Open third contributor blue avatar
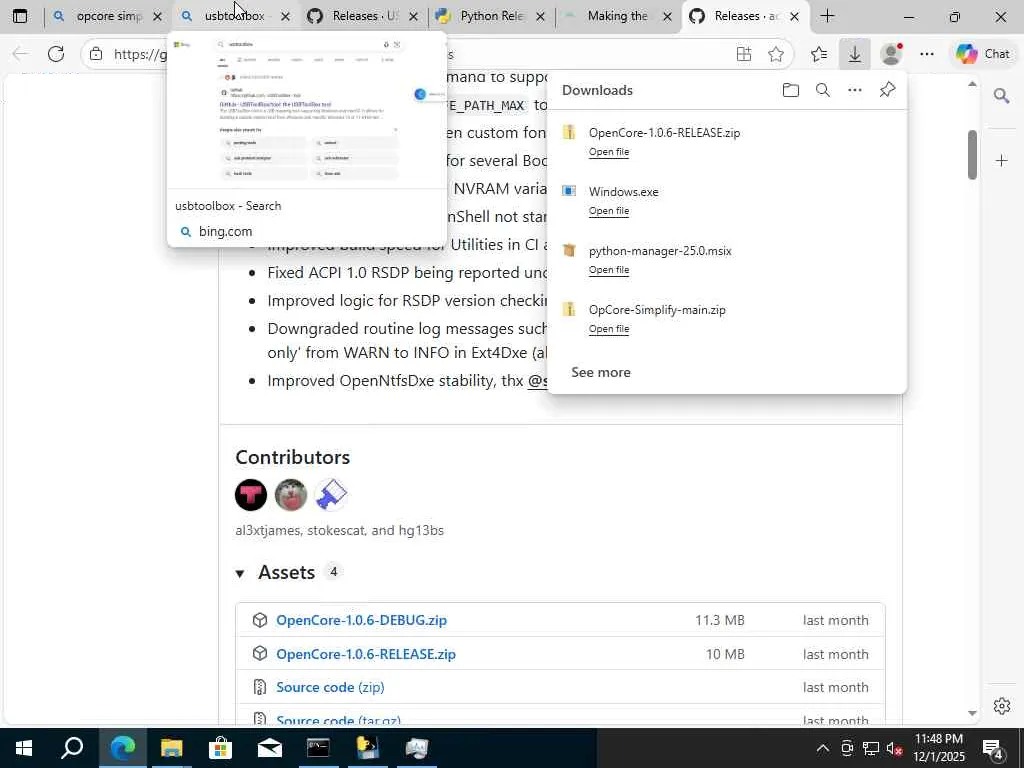 tap(330, 494)
